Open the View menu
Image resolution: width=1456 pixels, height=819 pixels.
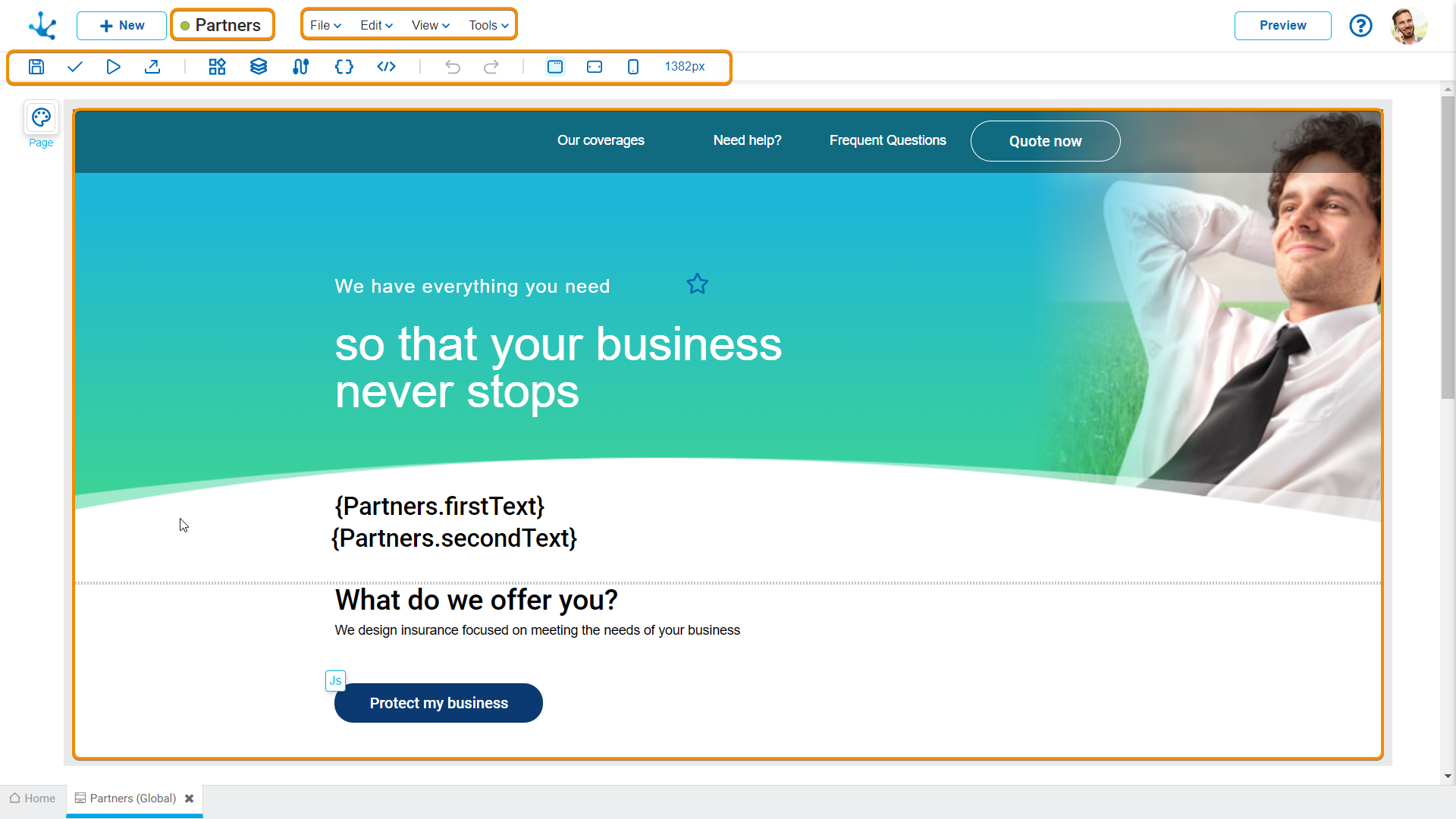428,25
